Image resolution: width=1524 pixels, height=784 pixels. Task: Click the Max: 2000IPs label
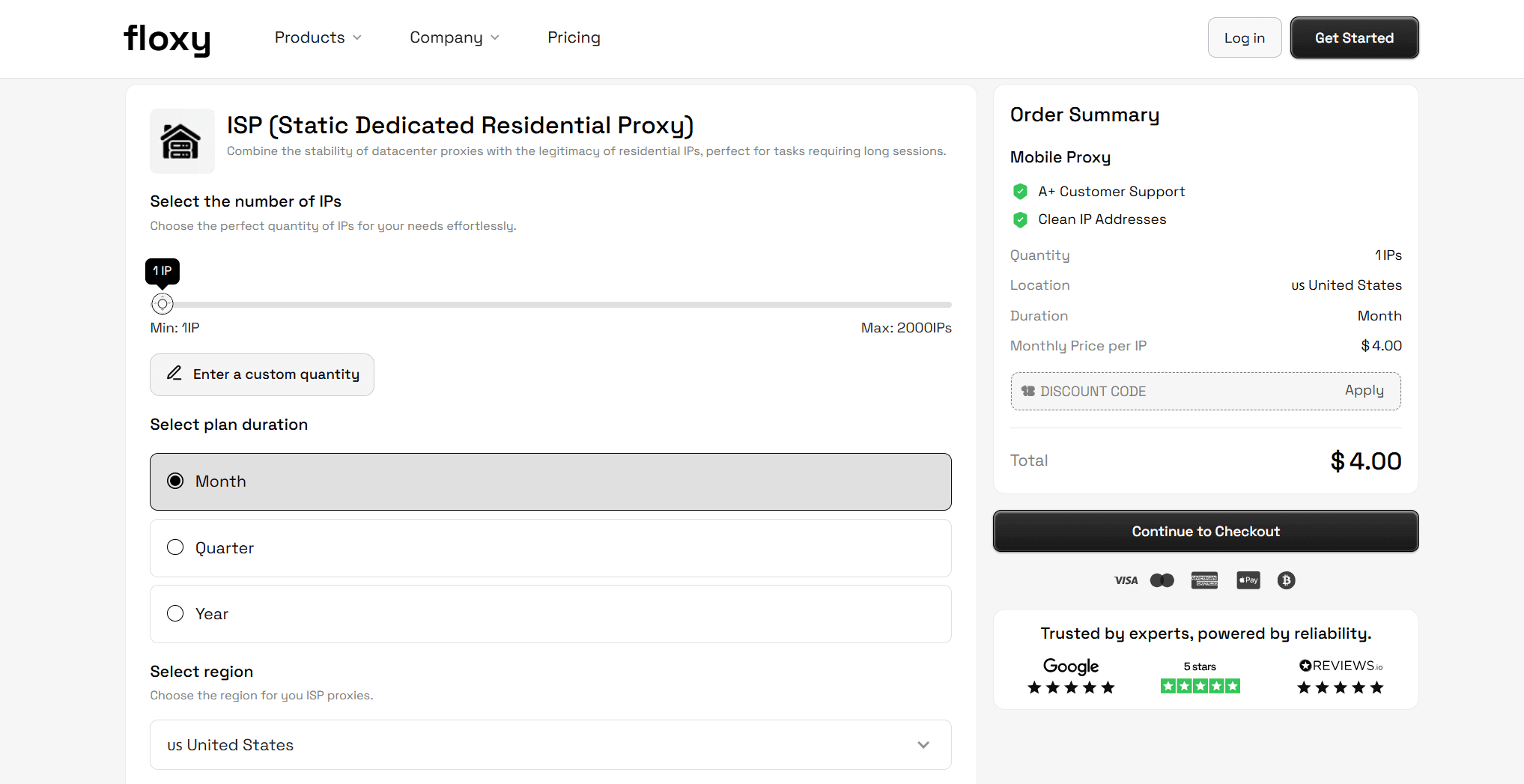pyautogui.click(x=906, y=328)
